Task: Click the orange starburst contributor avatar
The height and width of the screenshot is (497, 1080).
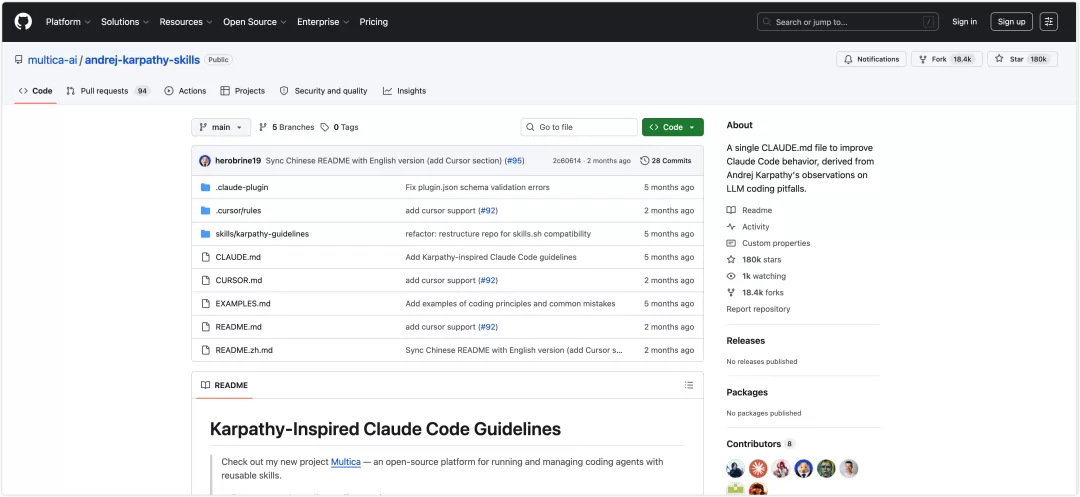Action: 758,469
